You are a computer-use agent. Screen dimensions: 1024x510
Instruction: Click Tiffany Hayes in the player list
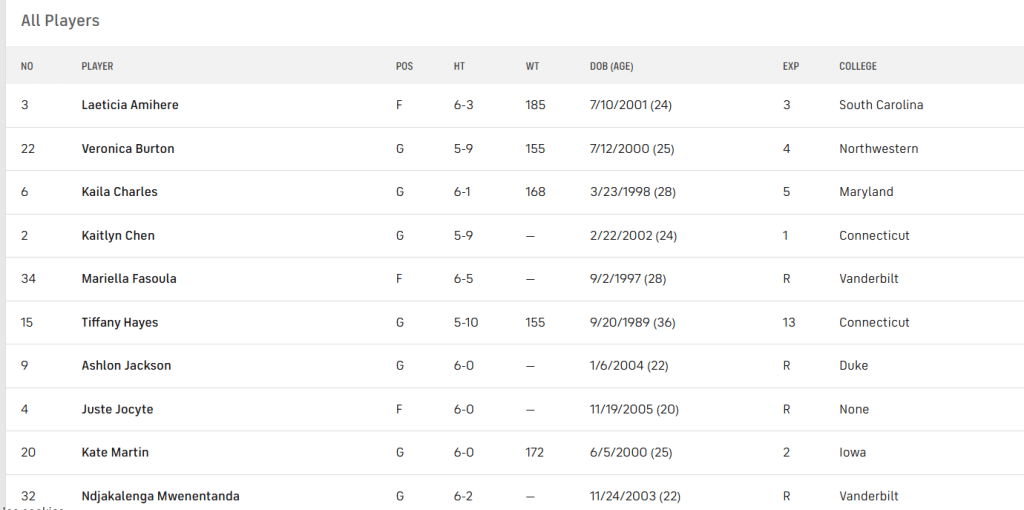120,323
